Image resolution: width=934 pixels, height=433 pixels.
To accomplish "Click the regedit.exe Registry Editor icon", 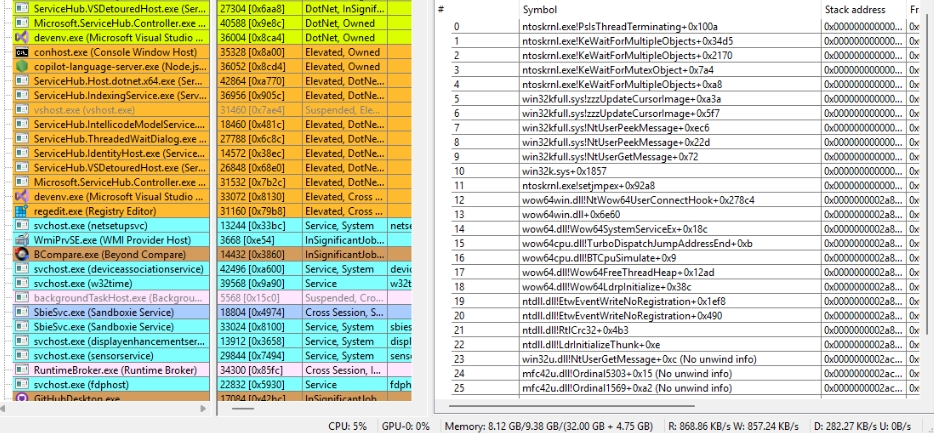I will [22, 211].
